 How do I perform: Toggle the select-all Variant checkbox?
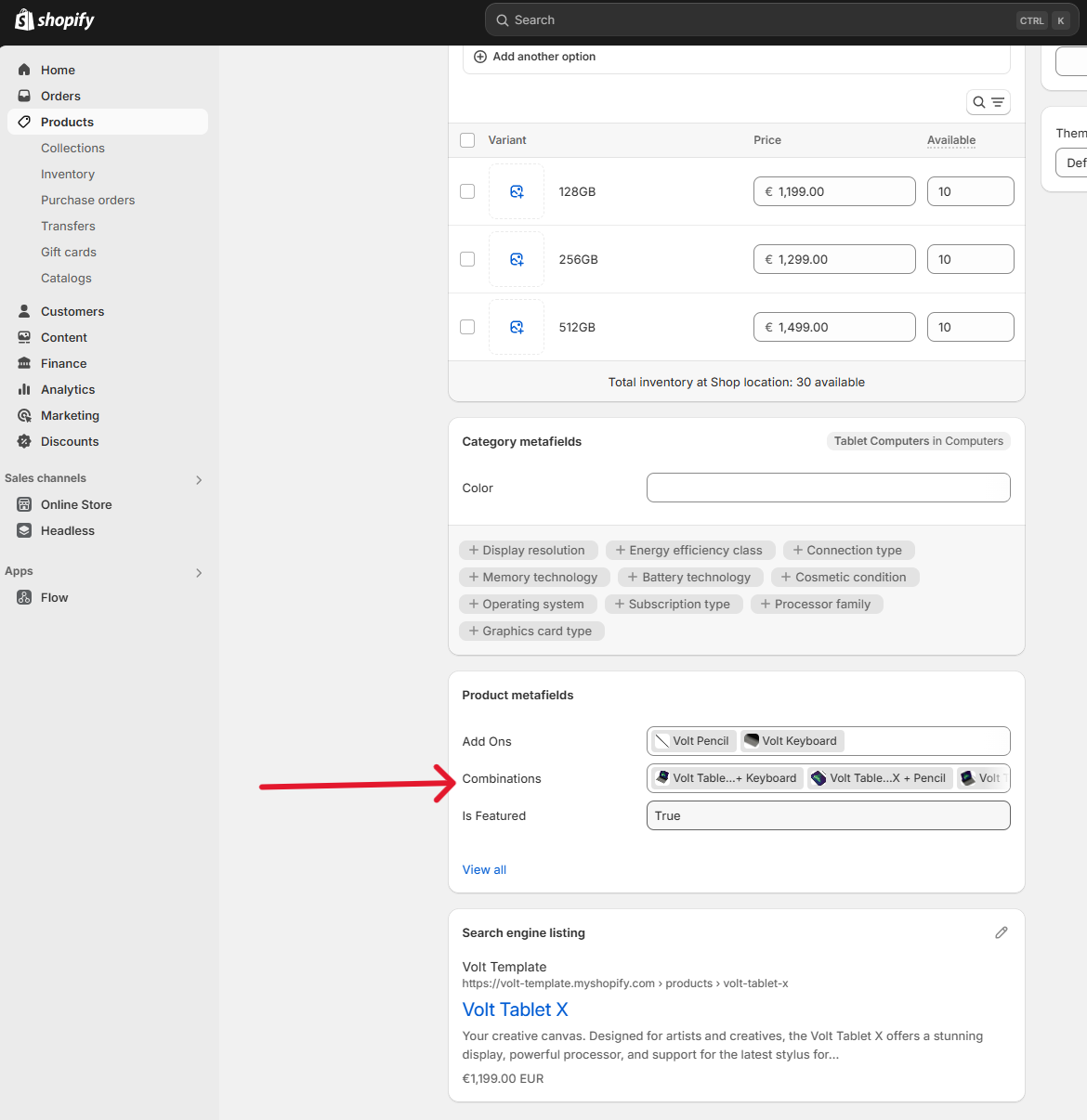467,140
